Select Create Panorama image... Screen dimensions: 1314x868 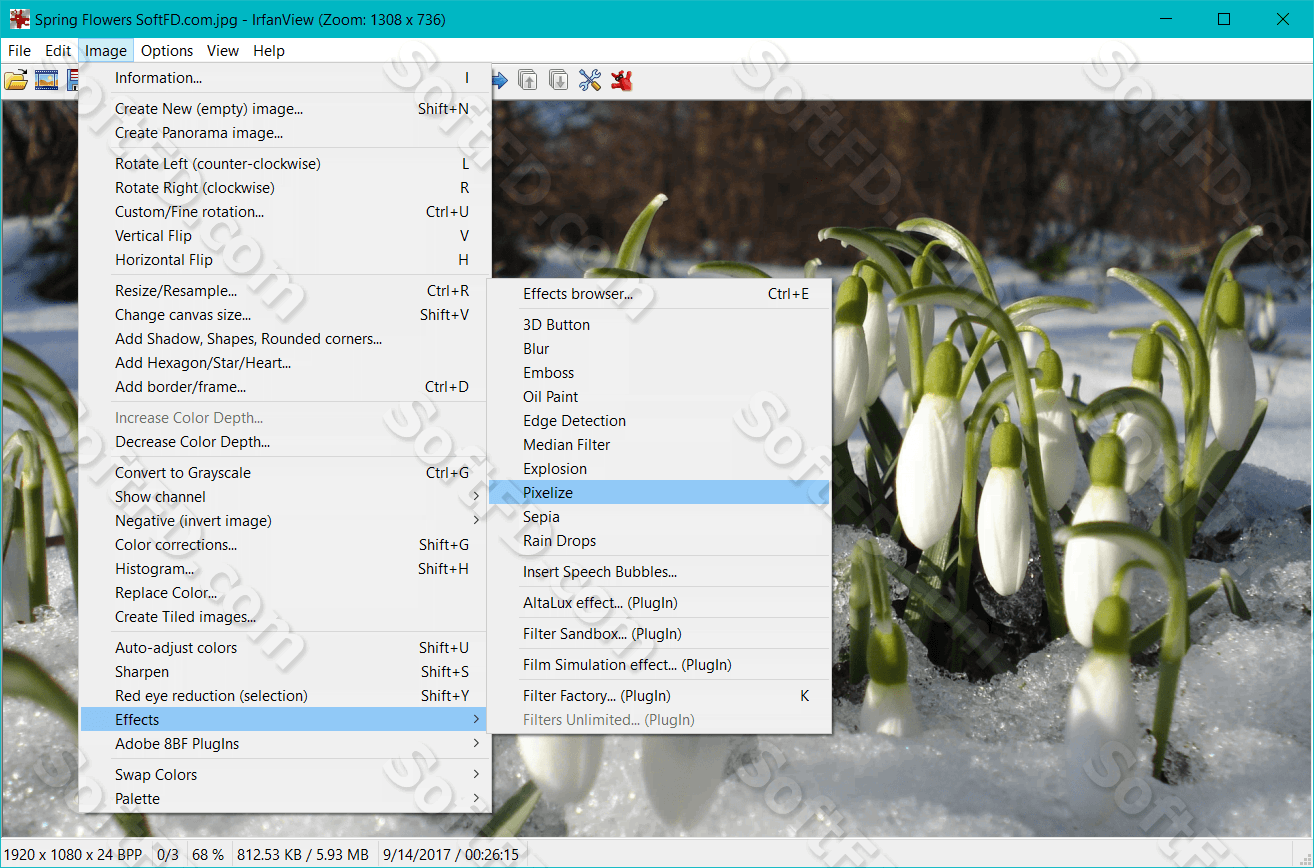[285, 133]
